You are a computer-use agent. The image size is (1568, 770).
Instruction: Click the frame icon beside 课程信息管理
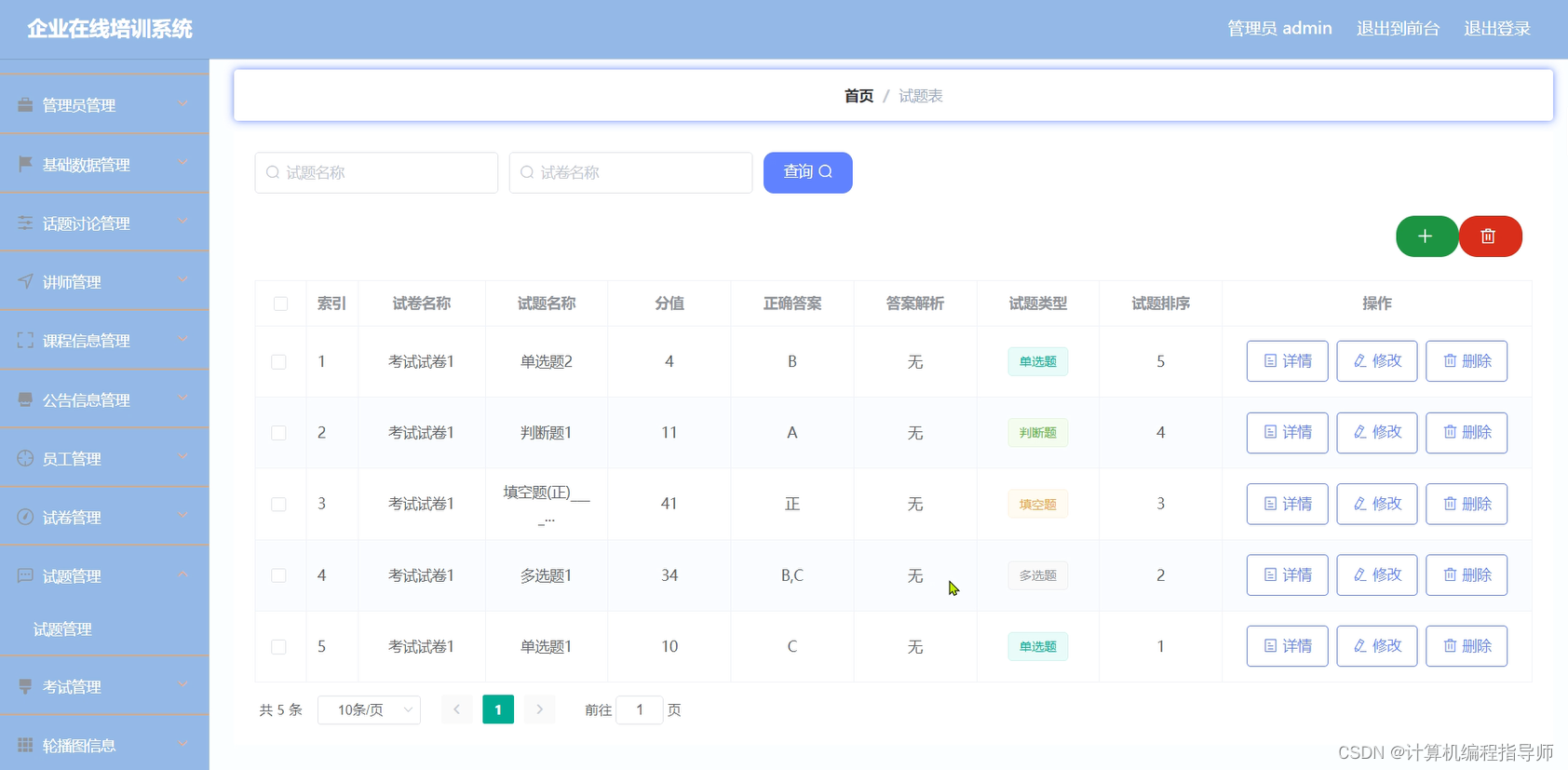click(x=25, y=341)
